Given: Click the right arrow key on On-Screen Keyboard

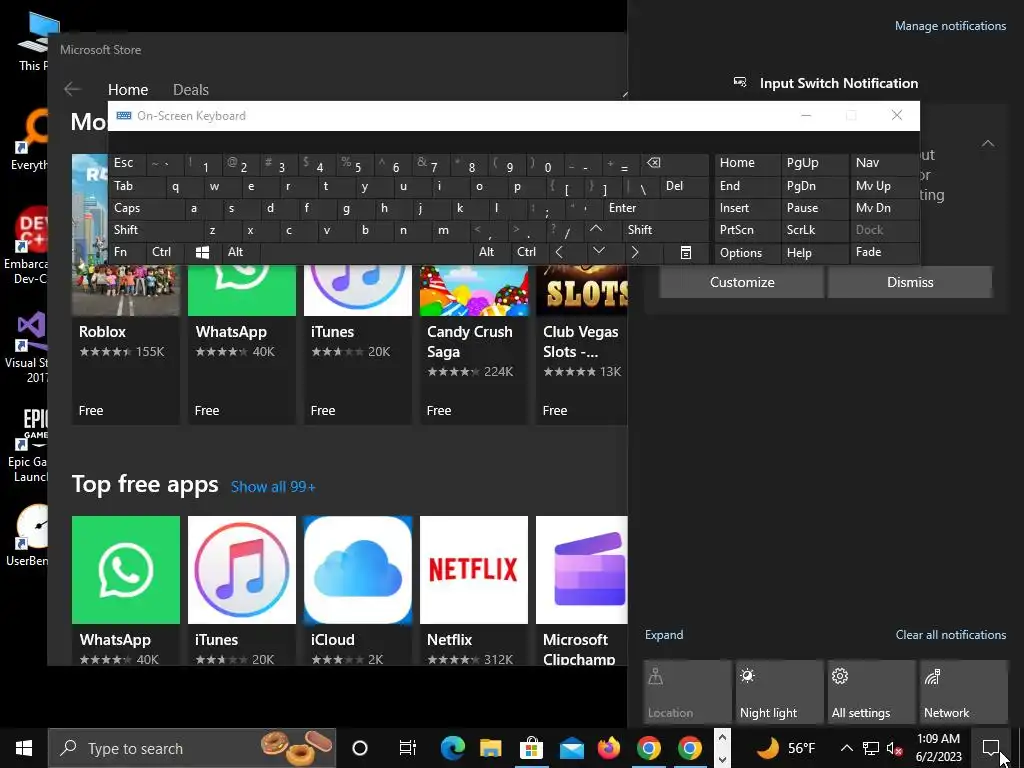Looking at the screenshot, I should 635,252.
